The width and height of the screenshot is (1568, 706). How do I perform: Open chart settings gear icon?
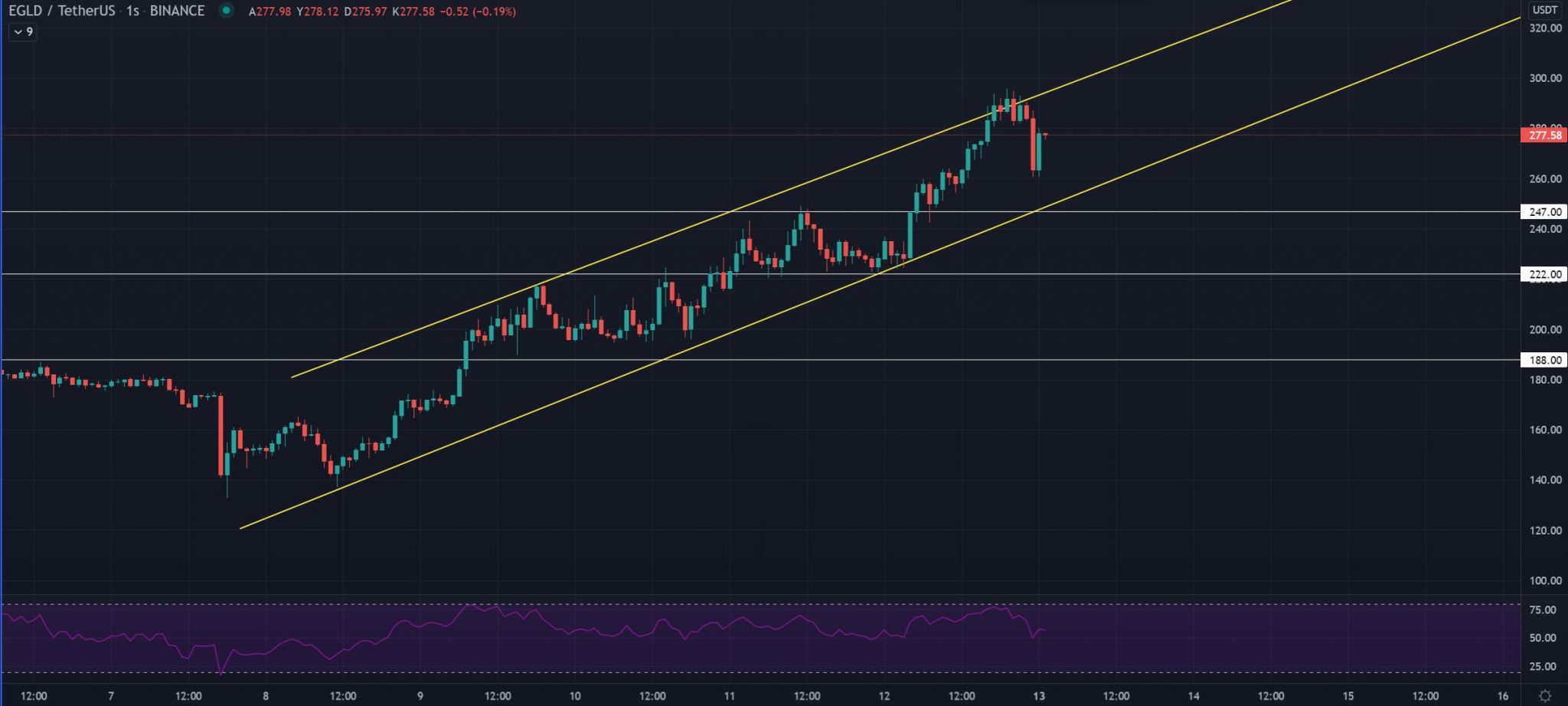(x=1545, y=696)
